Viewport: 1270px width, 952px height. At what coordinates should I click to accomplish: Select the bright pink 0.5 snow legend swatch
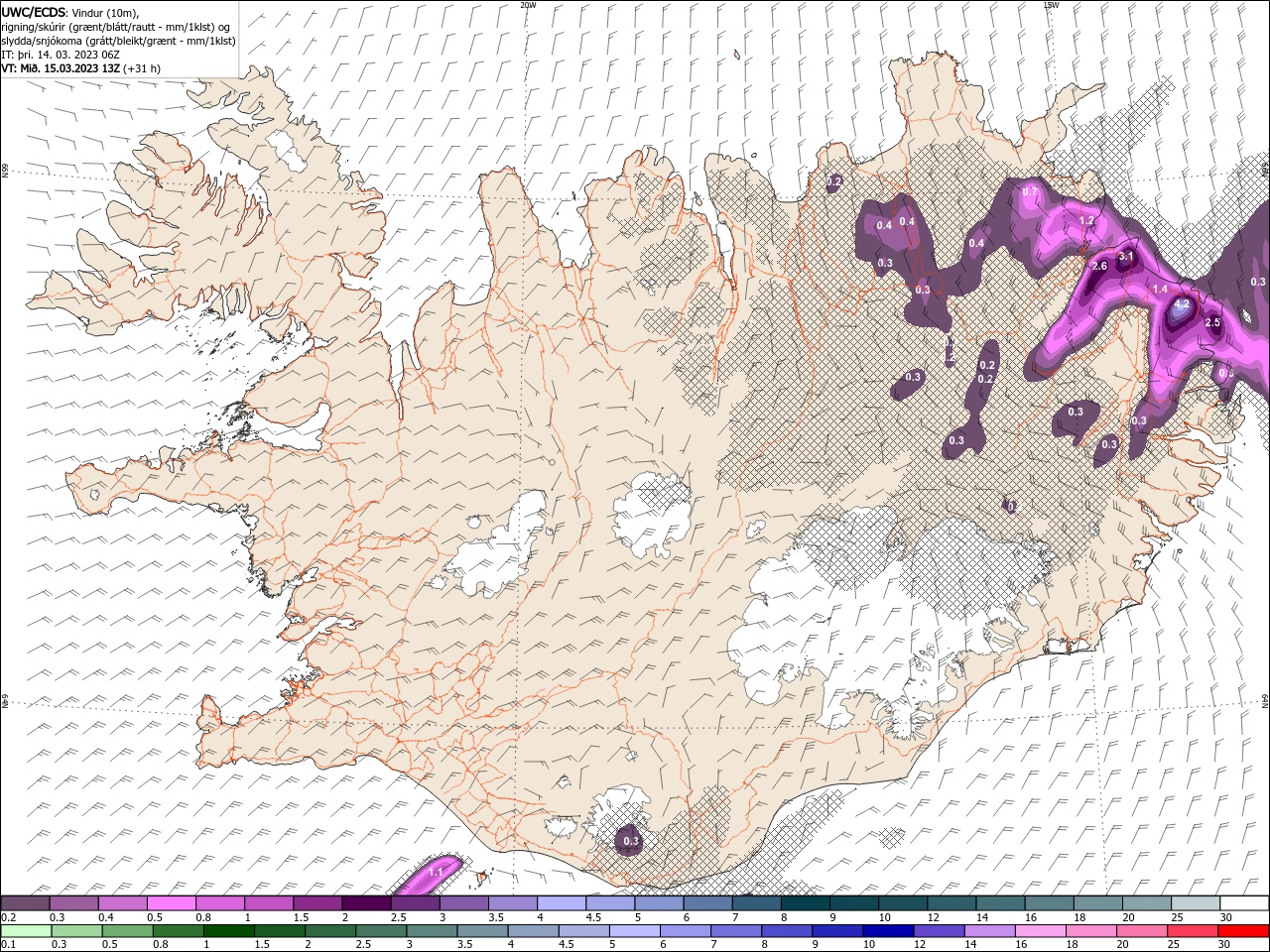click(172, 903)
